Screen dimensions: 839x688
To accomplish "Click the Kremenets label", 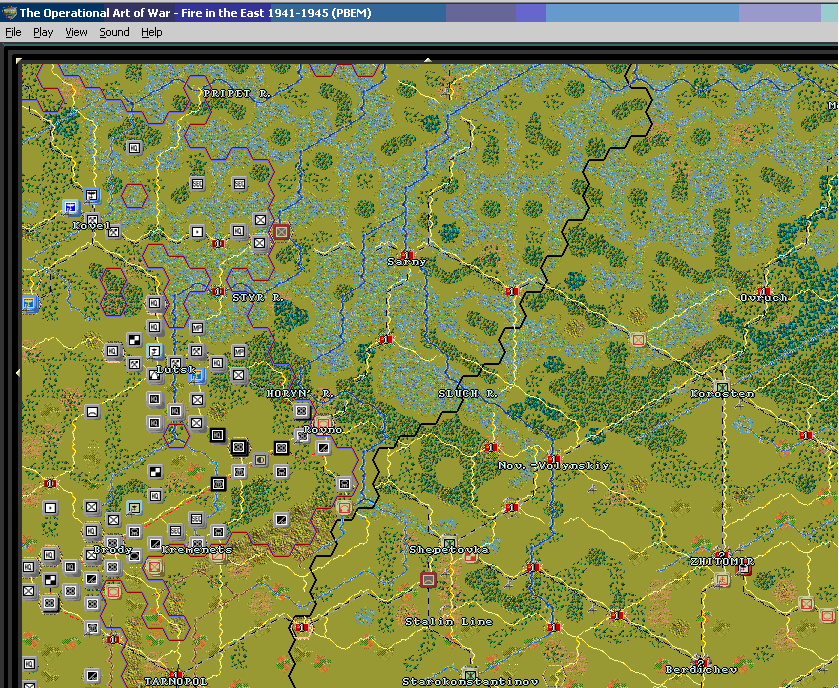I will [197, 549].
